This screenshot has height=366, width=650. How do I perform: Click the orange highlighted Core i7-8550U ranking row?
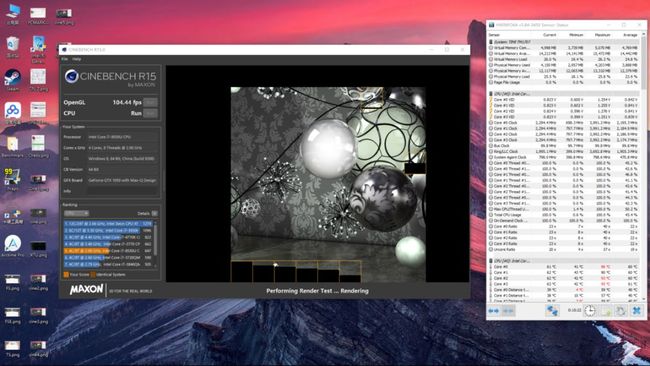108,251
